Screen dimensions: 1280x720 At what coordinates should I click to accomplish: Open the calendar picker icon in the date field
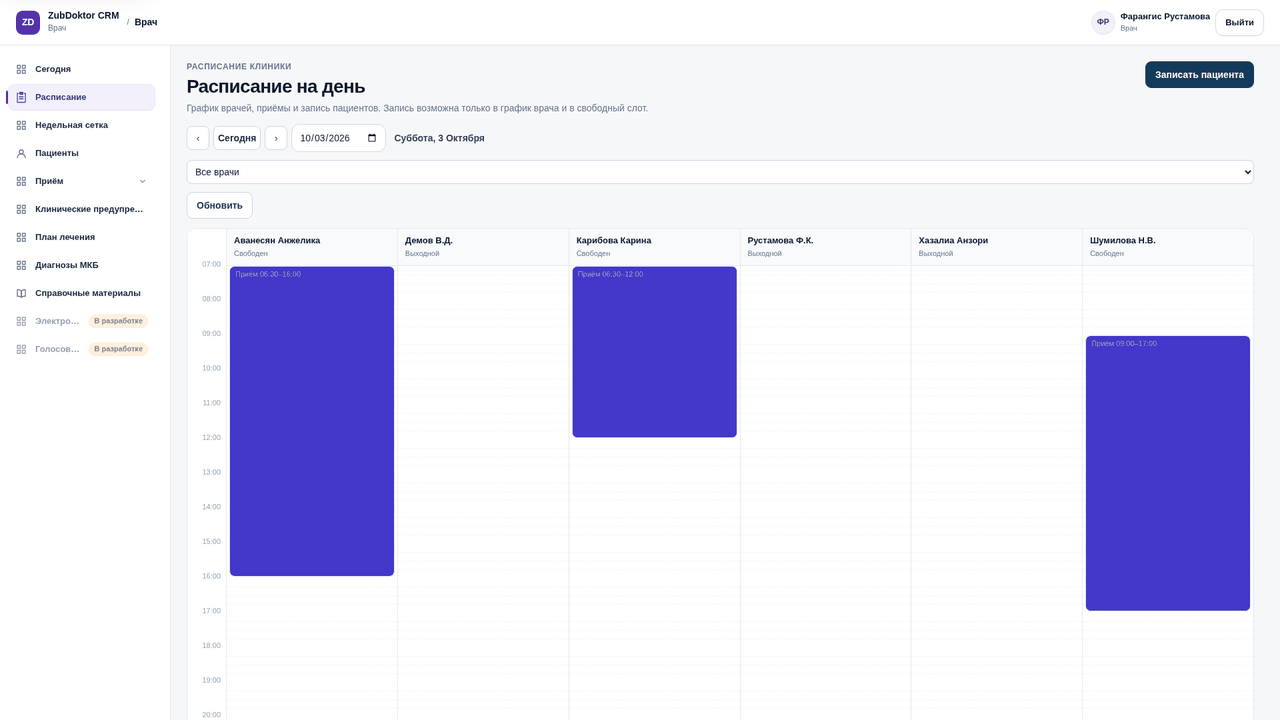coord(372,138)
